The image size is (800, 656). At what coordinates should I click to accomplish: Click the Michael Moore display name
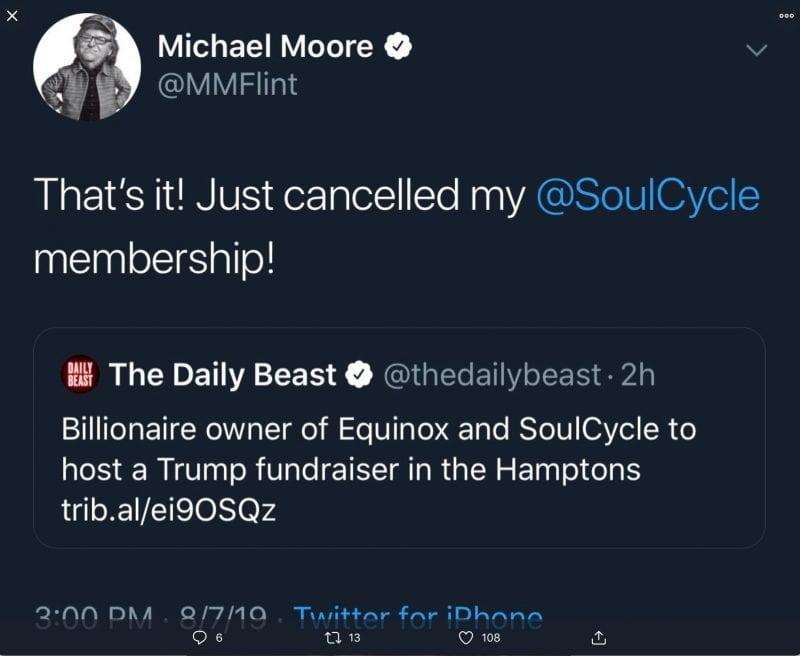click(x=265, y=46)
